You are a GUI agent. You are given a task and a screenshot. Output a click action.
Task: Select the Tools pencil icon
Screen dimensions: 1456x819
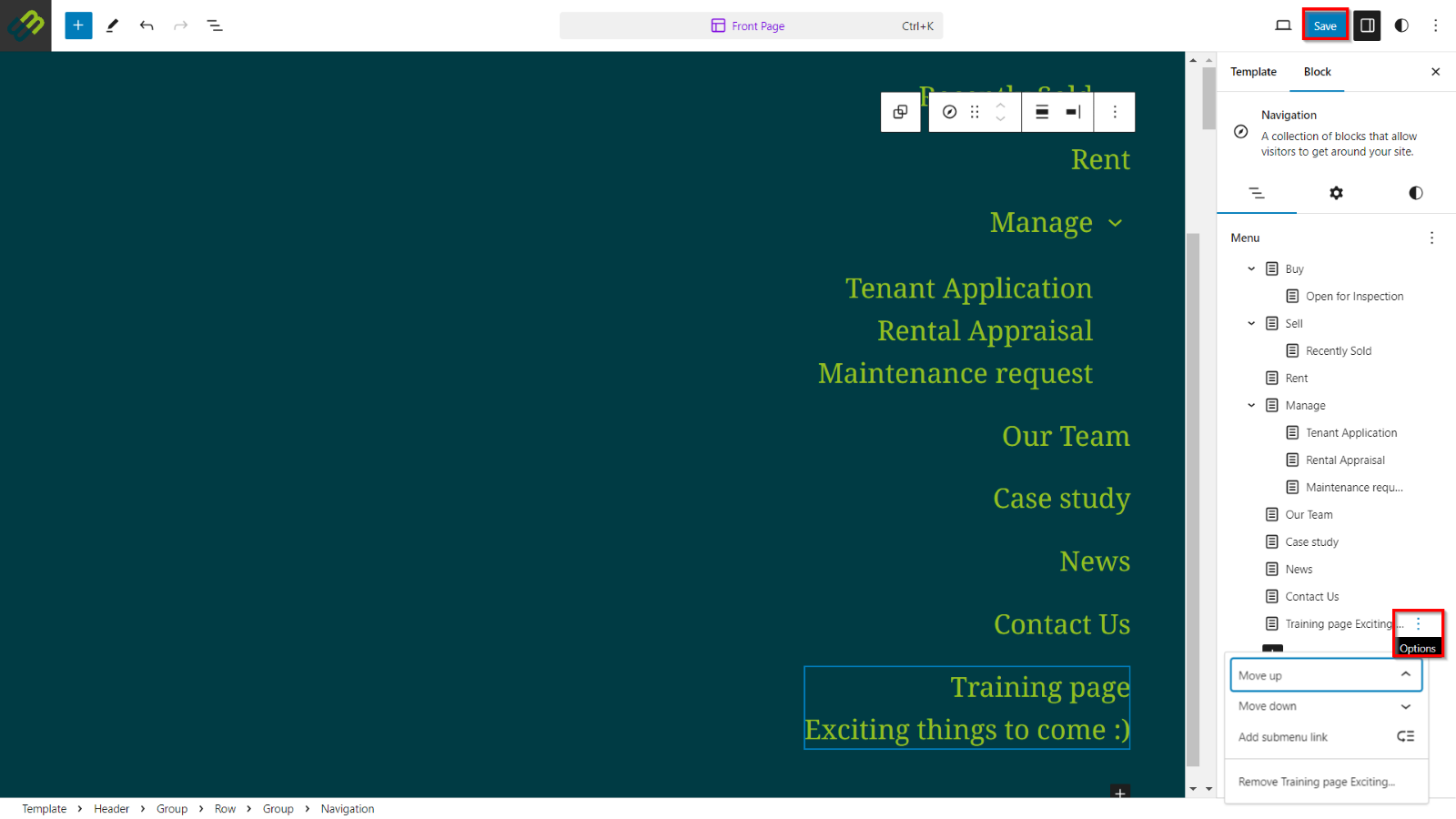(113, 25)
